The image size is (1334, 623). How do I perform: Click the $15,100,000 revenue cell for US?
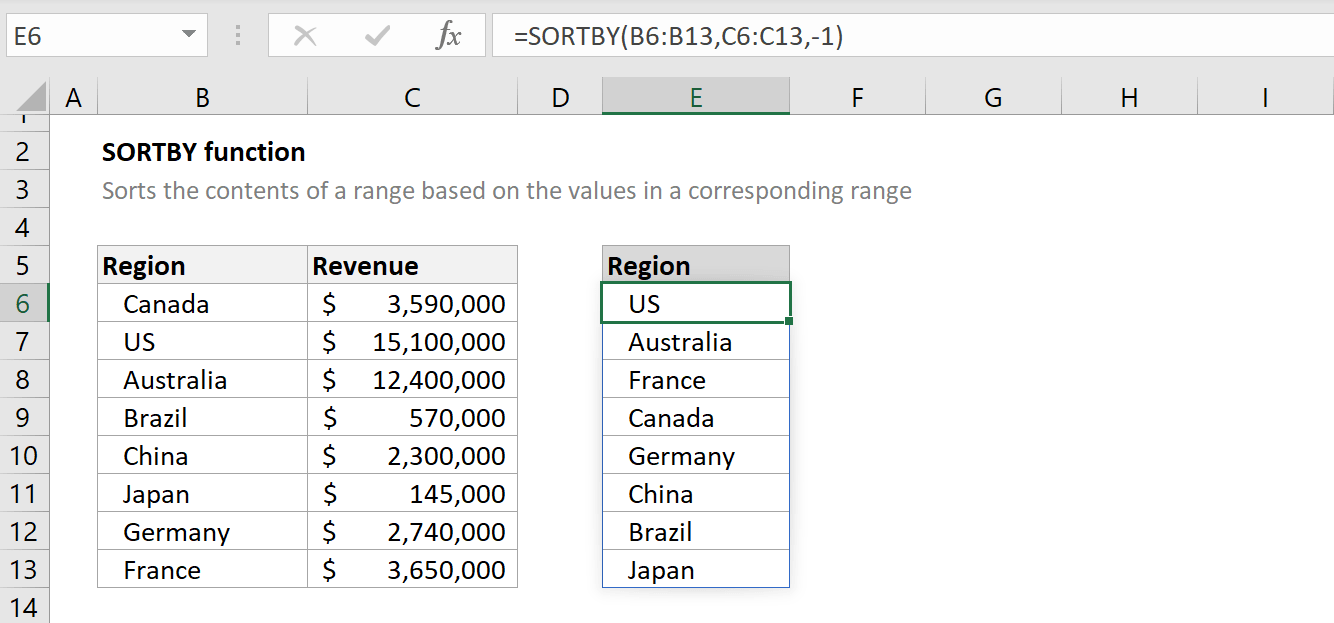click(412, 340)
